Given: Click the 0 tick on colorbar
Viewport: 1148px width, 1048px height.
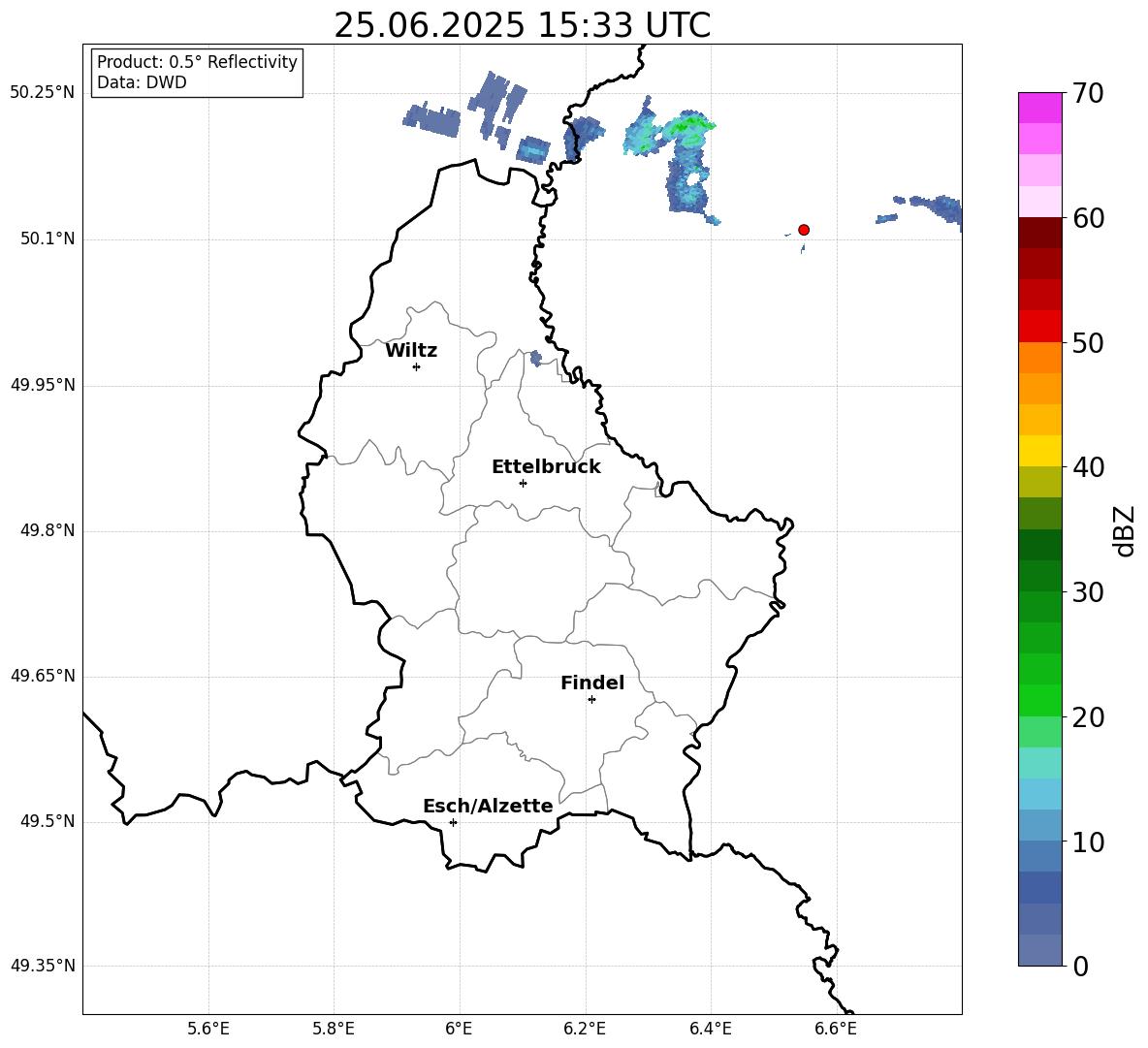Looking at the screenshot, I should click(x=1080, y=966).
